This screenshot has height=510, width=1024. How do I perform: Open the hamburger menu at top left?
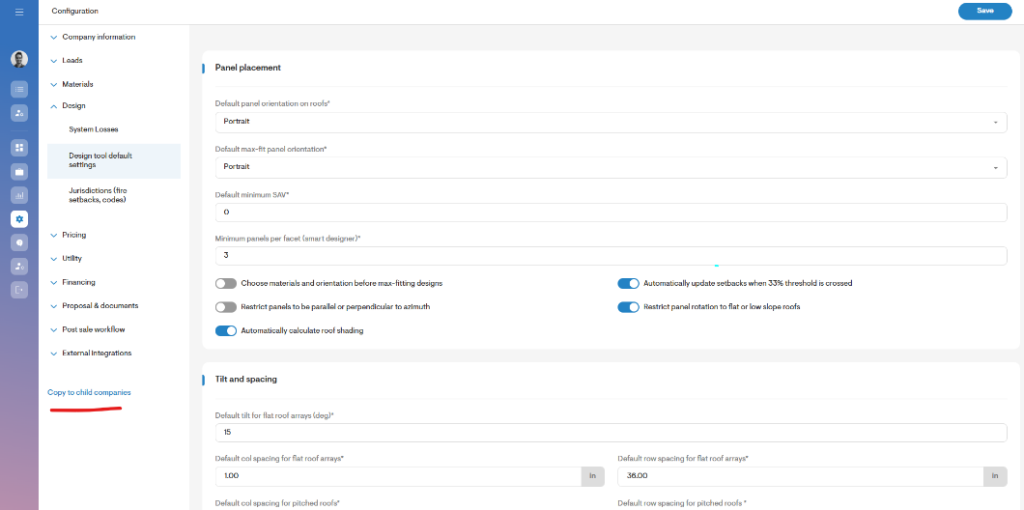pos(19,11)
